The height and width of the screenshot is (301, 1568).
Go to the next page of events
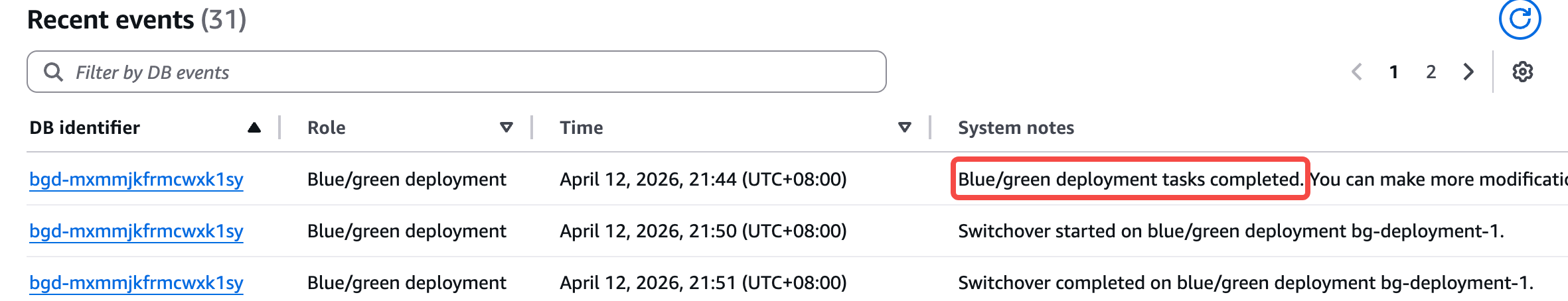click(1468, 72)
